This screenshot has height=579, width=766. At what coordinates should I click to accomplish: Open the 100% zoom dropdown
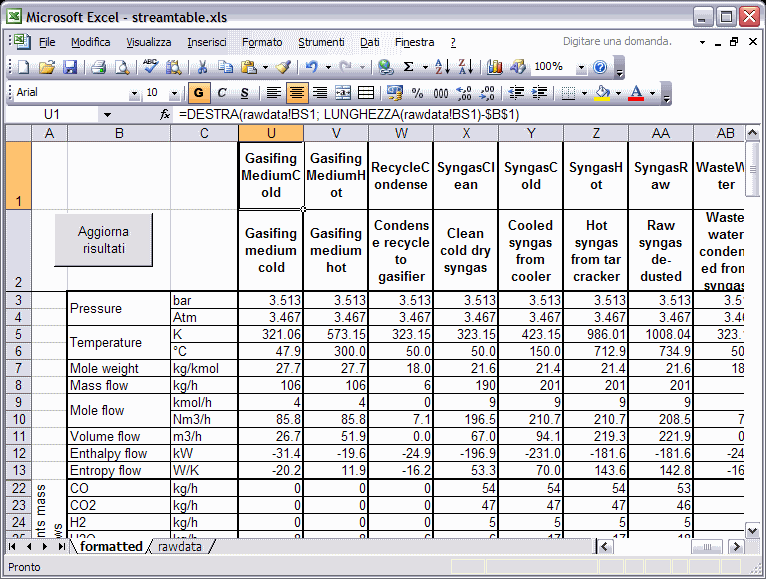[x=581, y=67]
